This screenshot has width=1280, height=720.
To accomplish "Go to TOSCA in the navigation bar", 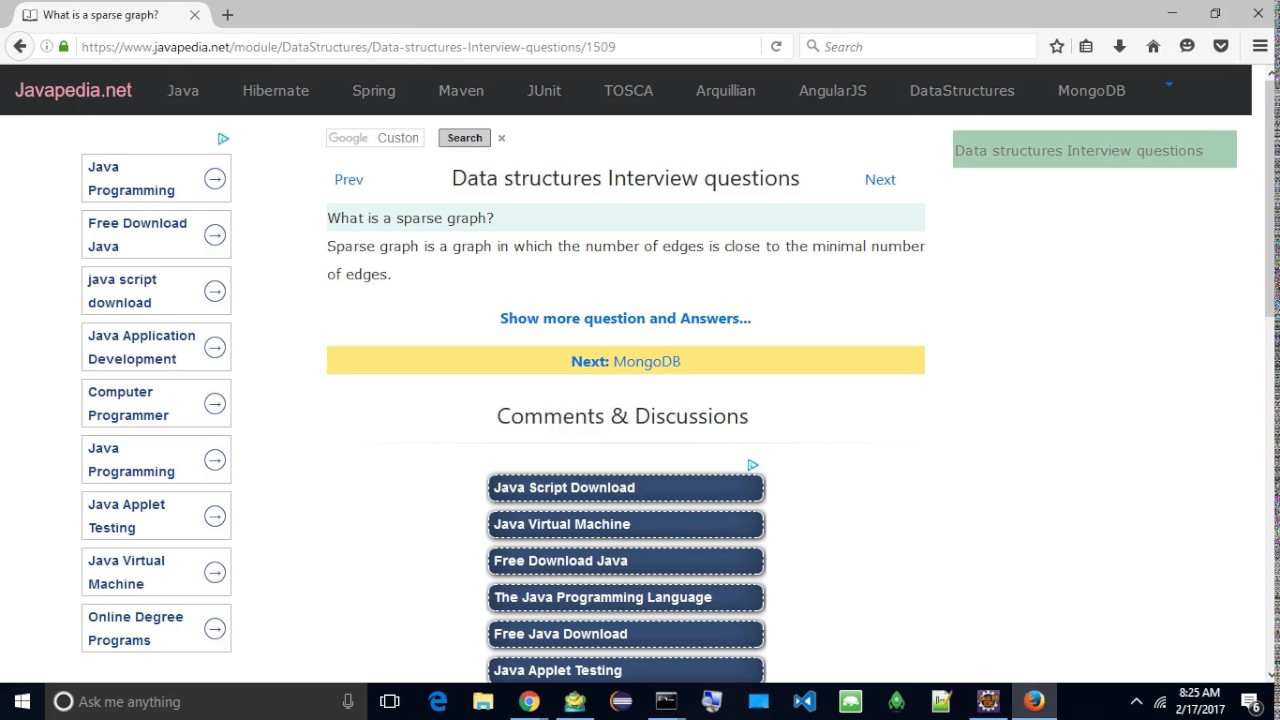I will [x=628, y=90].
